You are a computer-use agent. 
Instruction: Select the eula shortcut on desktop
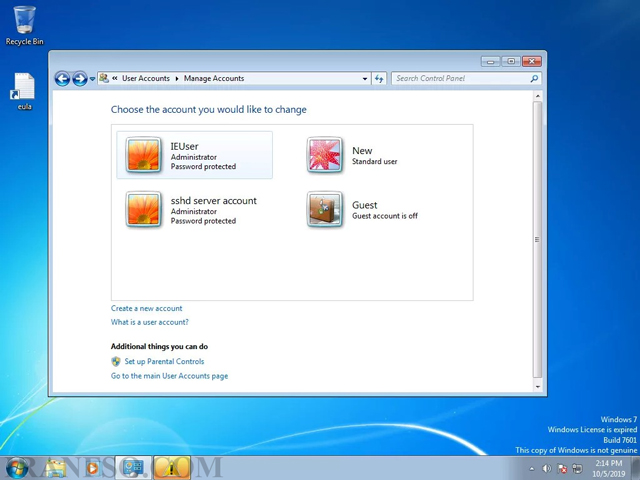pos(24,91)
